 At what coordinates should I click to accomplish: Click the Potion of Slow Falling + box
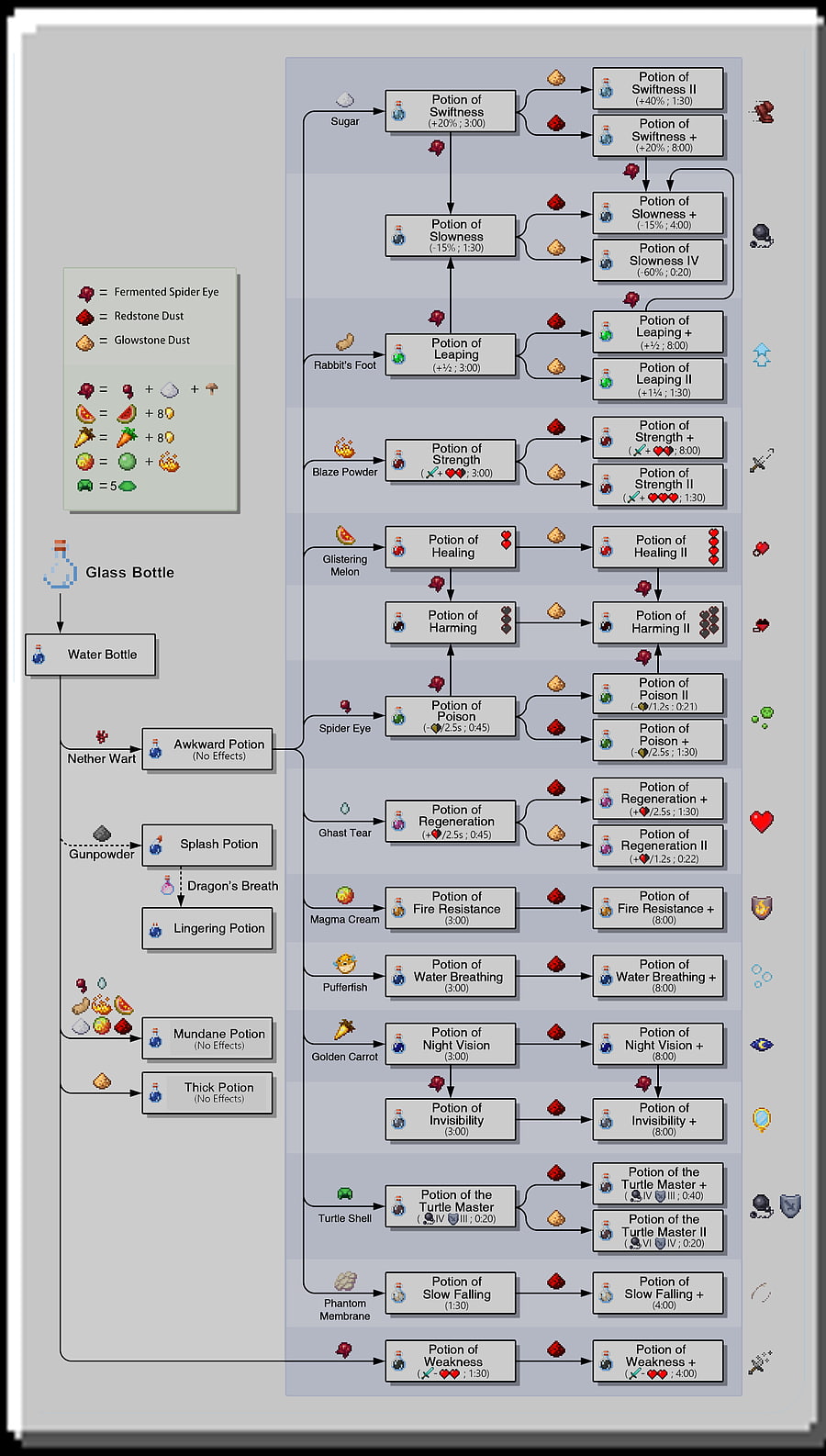coord(658,1294)
